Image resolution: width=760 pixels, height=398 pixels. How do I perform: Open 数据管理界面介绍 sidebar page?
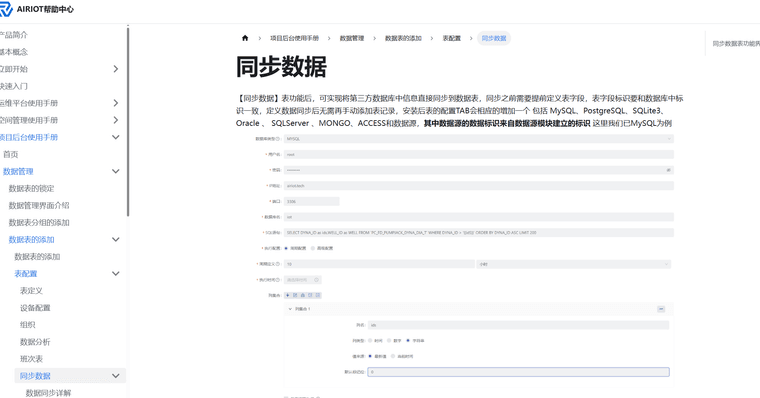[x=39, y=206]
